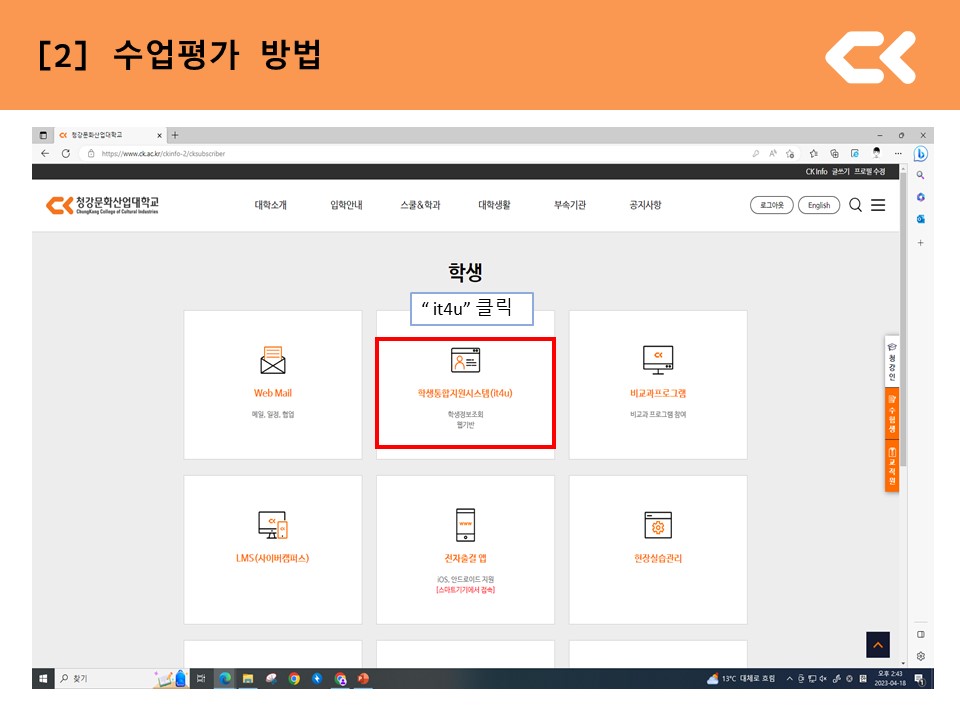Click the 현장실습관리 link text
The width and height of the screenshot is (960, 720).
(658, 558)
